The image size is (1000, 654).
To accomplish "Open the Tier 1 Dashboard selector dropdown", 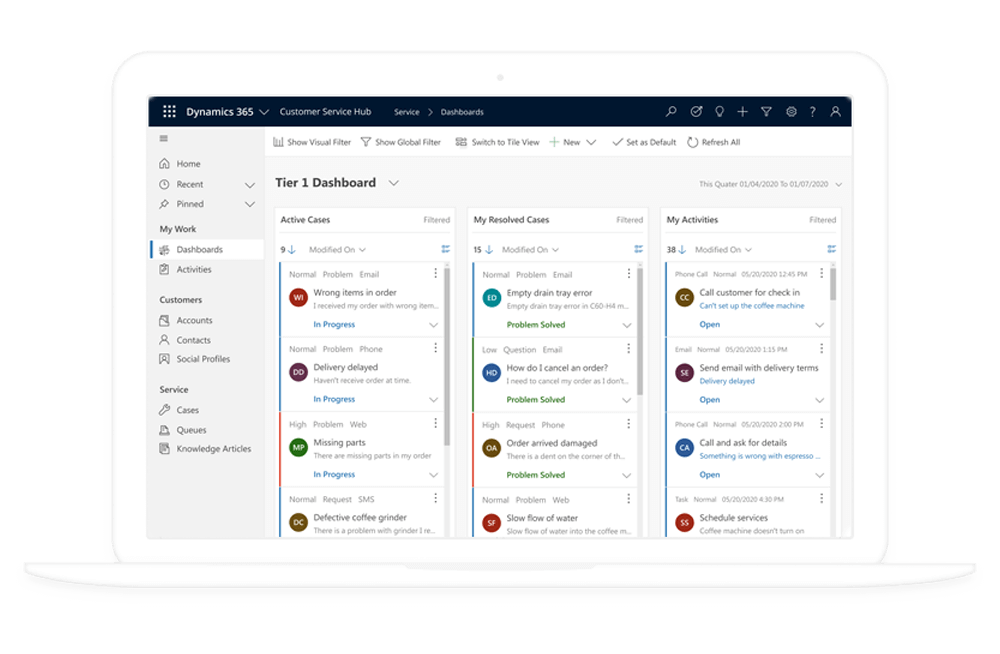I will click(394, 183).
